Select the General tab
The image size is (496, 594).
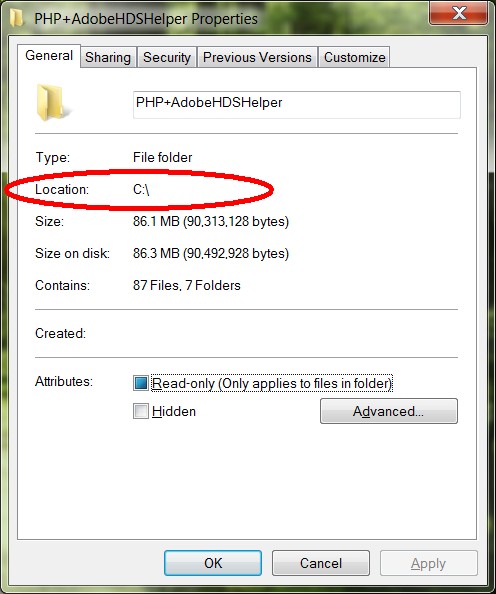click(x=49, y=56)
